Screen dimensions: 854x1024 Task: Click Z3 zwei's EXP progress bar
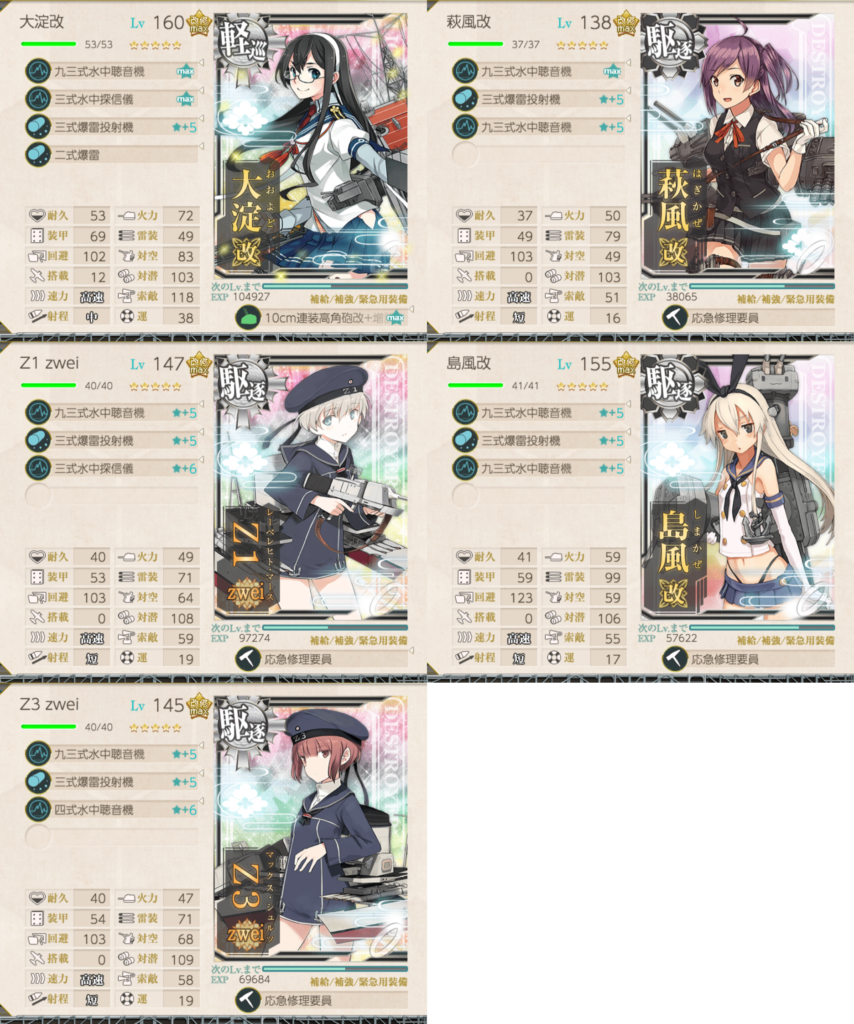(336, 968)
